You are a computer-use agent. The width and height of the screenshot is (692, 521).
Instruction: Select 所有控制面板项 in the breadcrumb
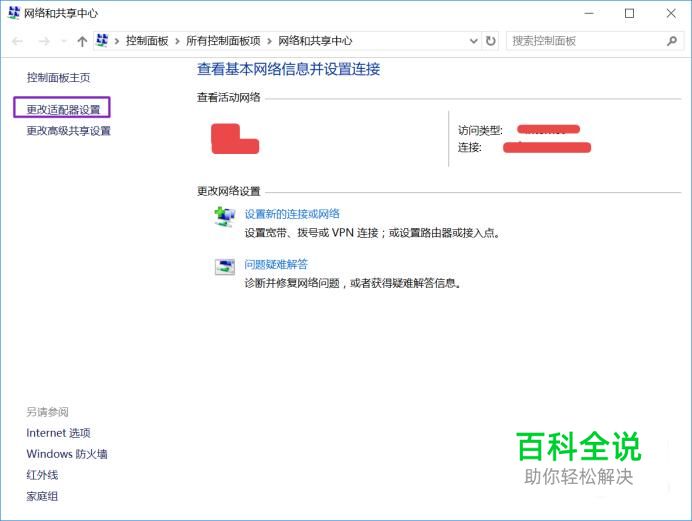coord(223,41)
